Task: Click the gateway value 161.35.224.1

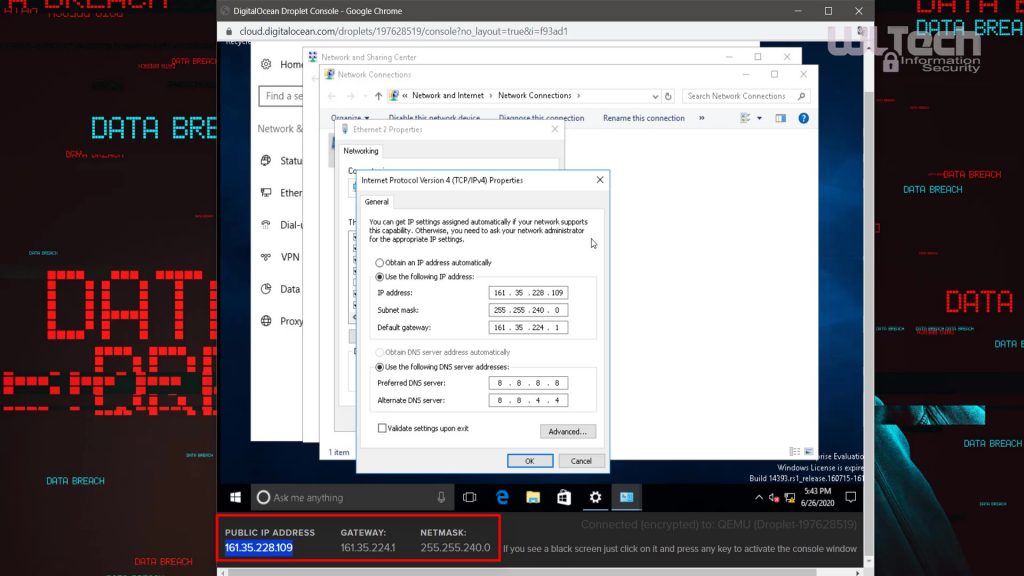Action: [368, 547]
